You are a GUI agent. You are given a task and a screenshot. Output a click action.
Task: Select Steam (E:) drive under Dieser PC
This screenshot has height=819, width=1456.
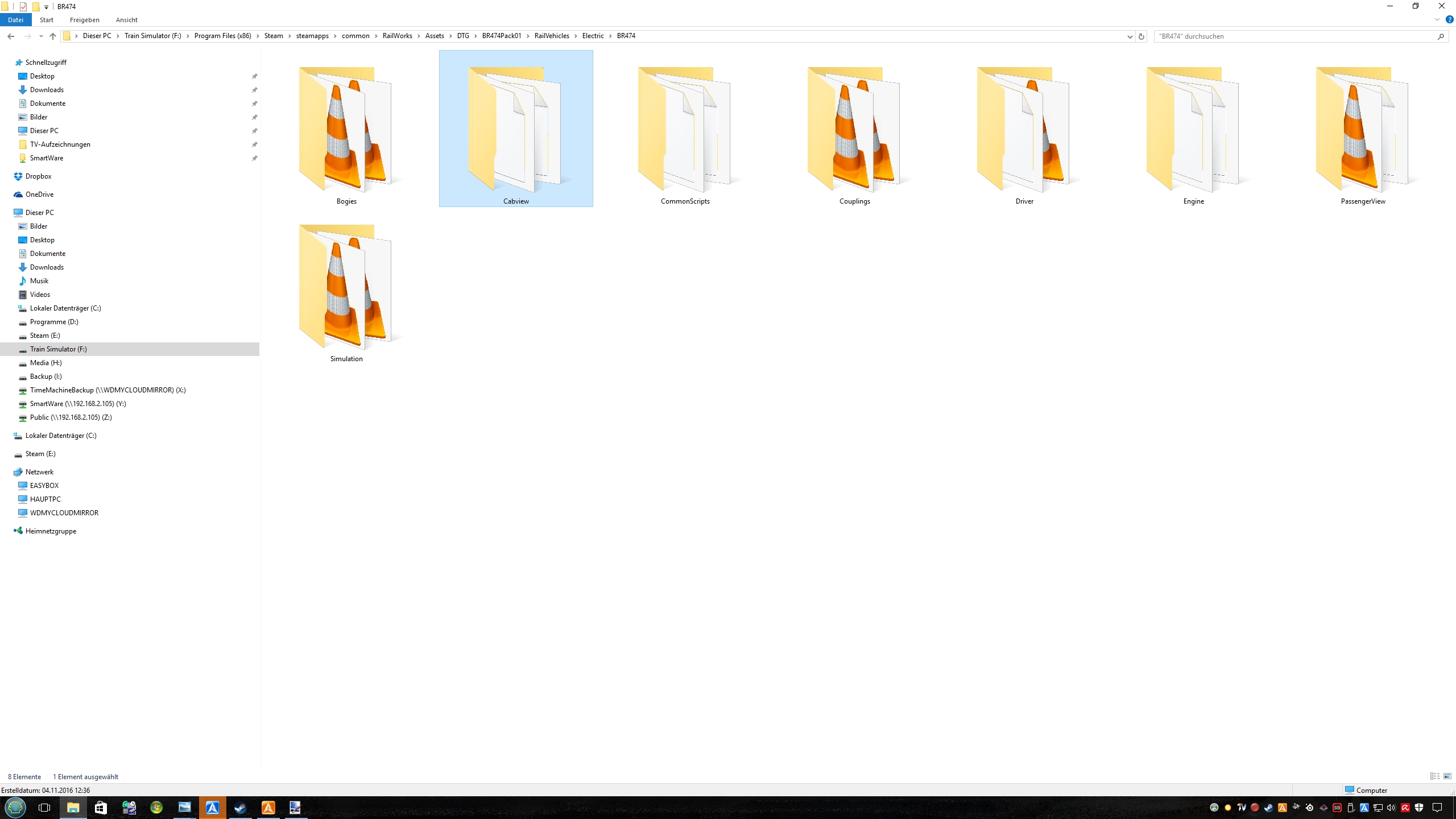[x=45, y=336]
